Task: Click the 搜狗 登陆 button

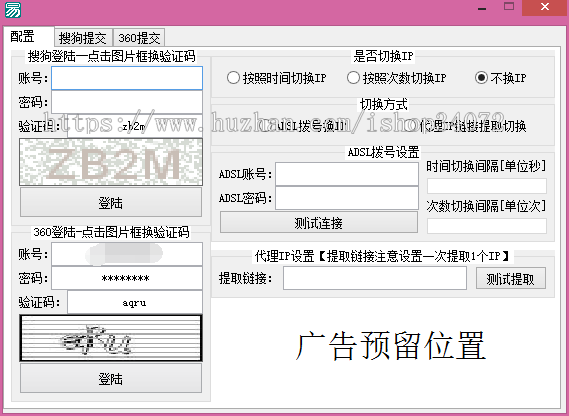Action: pyautogui.click(x=111, y=202)
